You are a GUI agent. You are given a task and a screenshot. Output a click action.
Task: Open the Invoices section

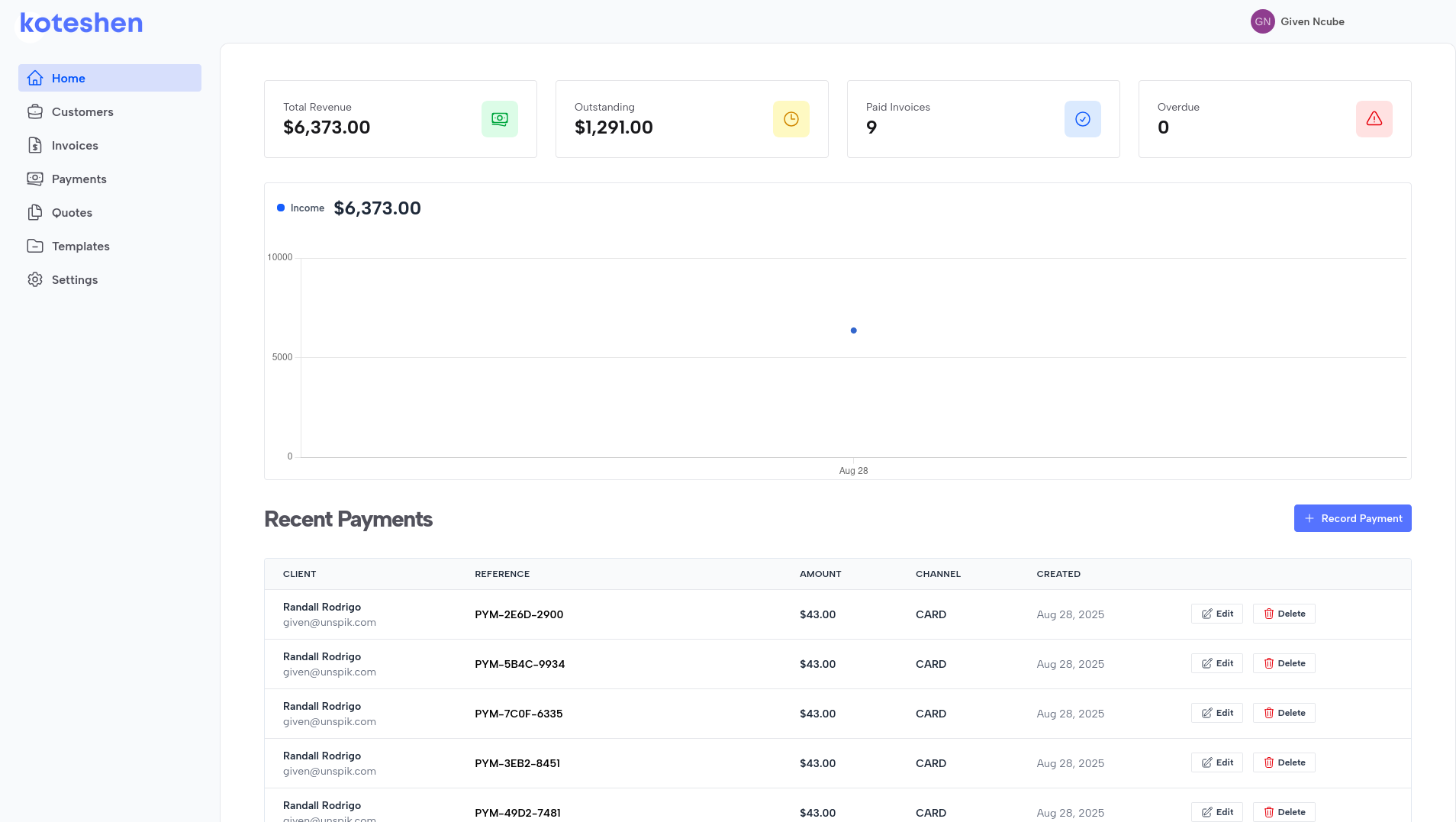tap(110, 145)
